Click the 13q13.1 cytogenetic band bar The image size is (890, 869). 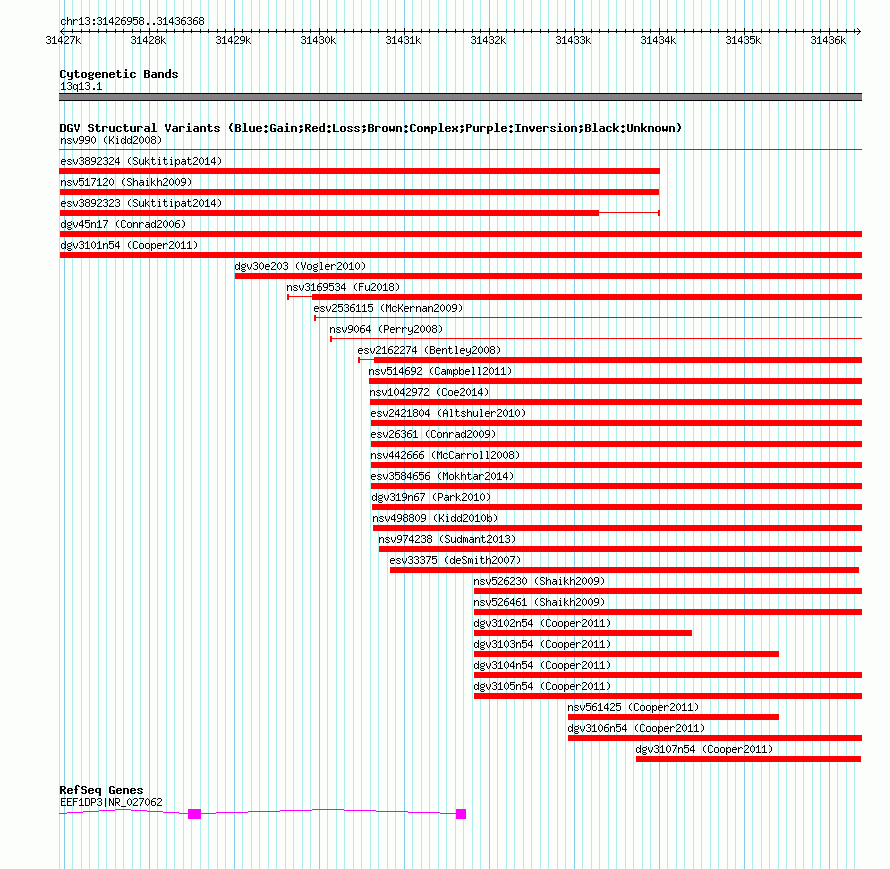click(x=460, y=97)
